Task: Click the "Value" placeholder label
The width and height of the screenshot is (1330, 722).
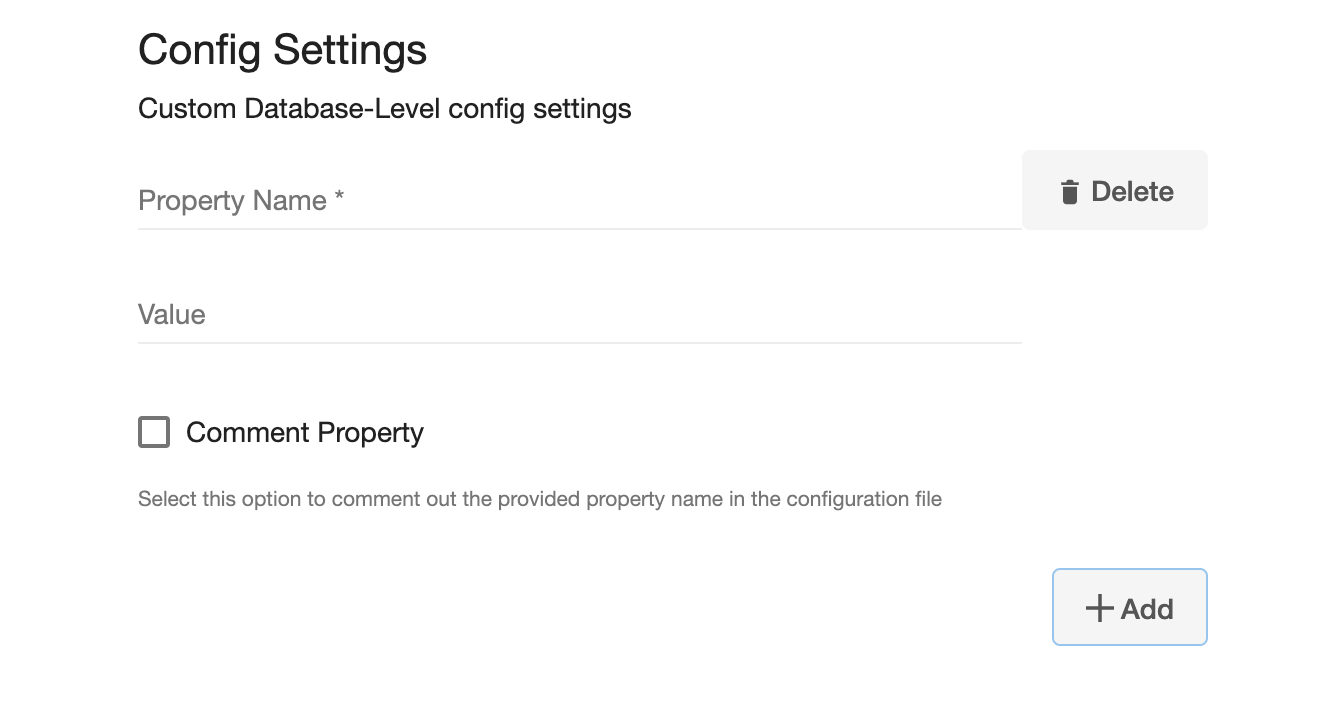Action: [x=172, y=315]
